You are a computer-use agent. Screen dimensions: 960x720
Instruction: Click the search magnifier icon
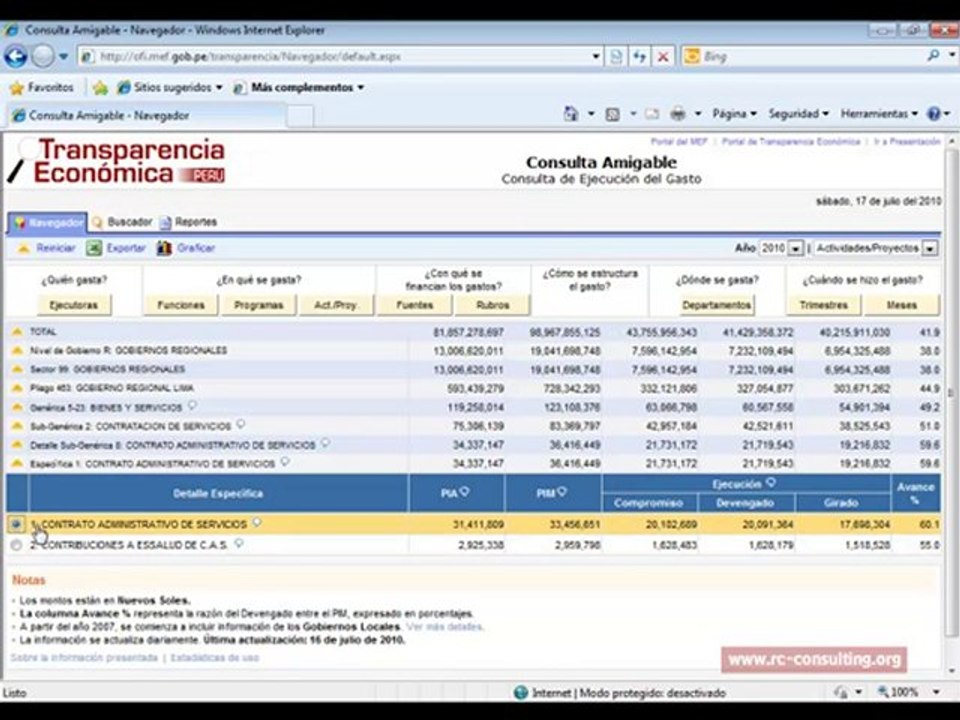point(934,56)
